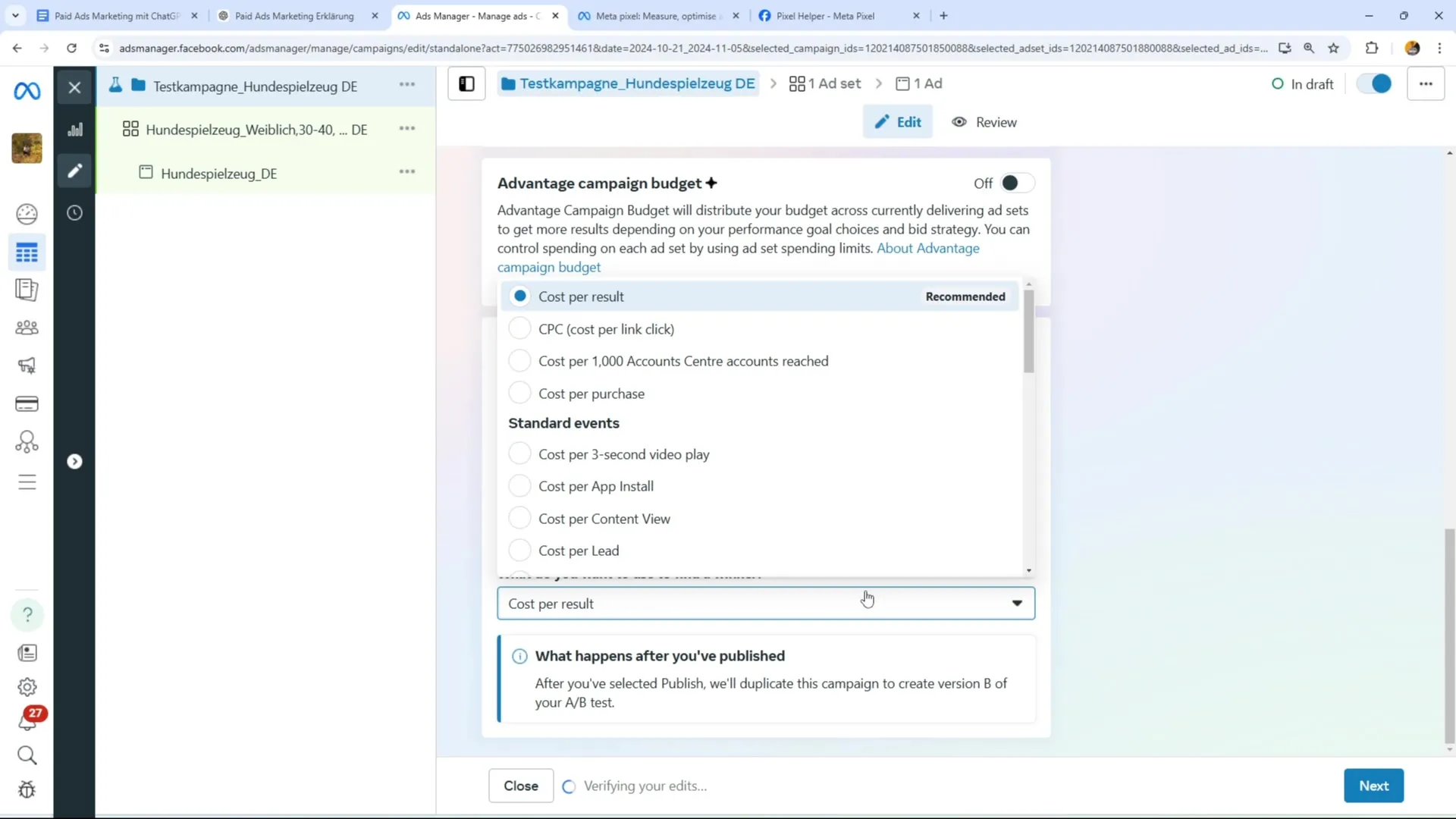
Task: Click the info icon beside What happens after you've published
Action: [x=519, y=657]
